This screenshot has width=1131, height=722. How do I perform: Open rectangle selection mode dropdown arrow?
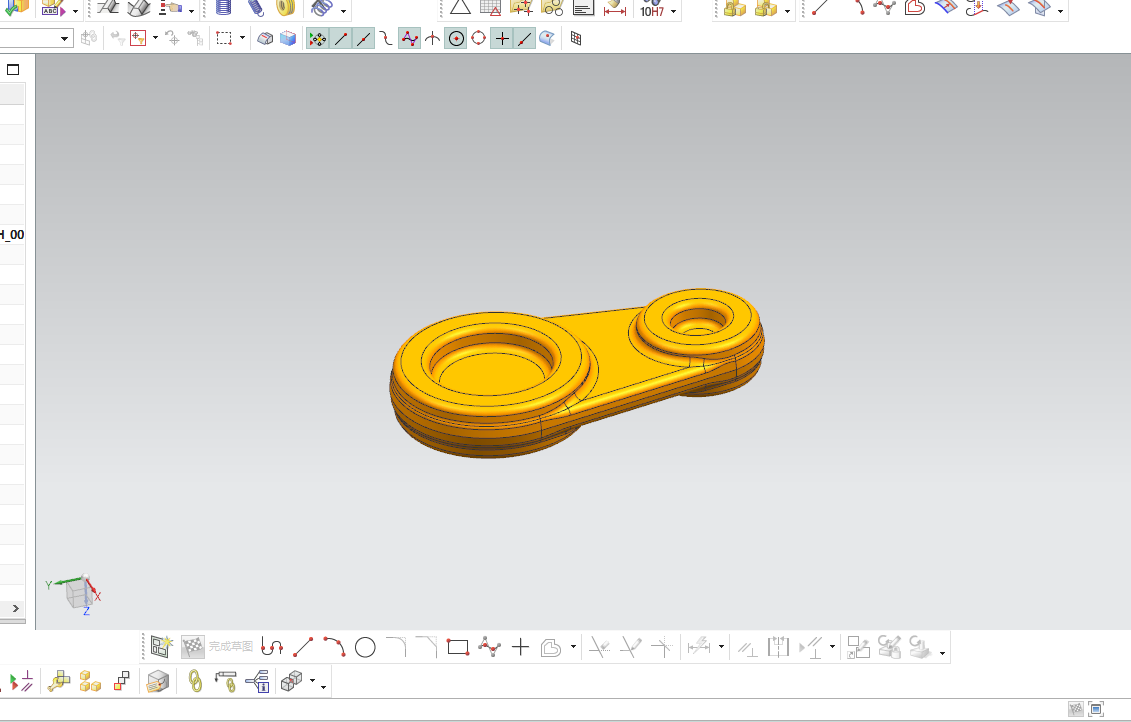click(242, 38)
